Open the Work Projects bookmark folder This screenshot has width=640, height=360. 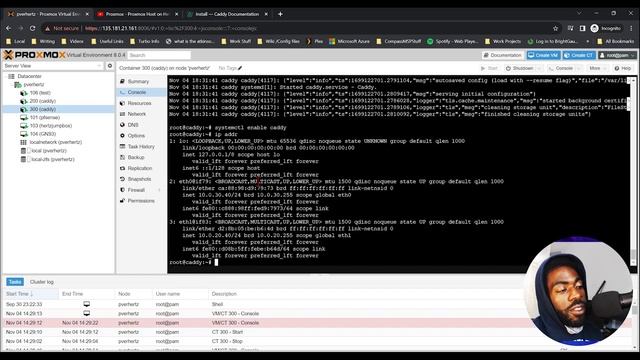point(502,41)
